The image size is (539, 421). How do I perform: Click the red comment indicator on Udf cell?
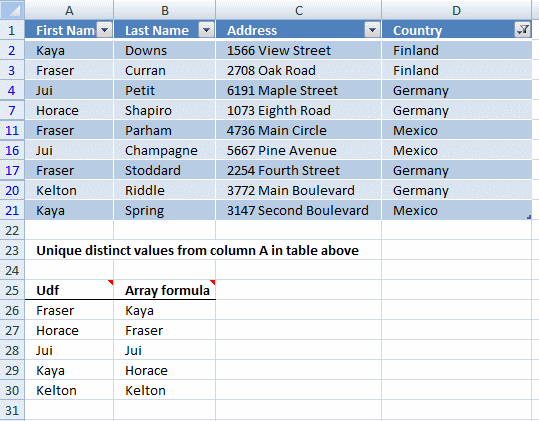tap(111, 282)
